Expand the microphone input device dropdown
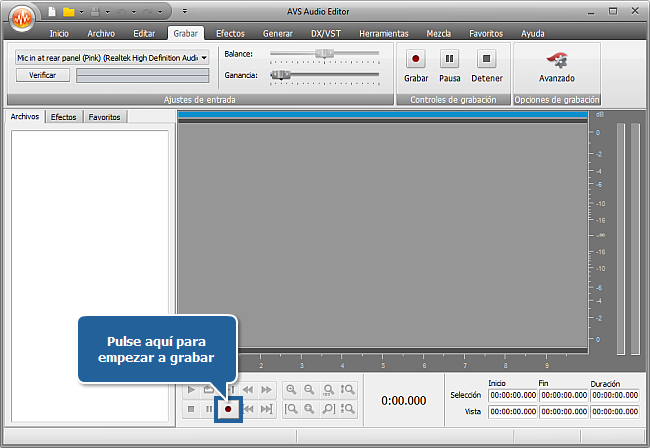The height and width of the screenshot is (448, 650). 204,58
